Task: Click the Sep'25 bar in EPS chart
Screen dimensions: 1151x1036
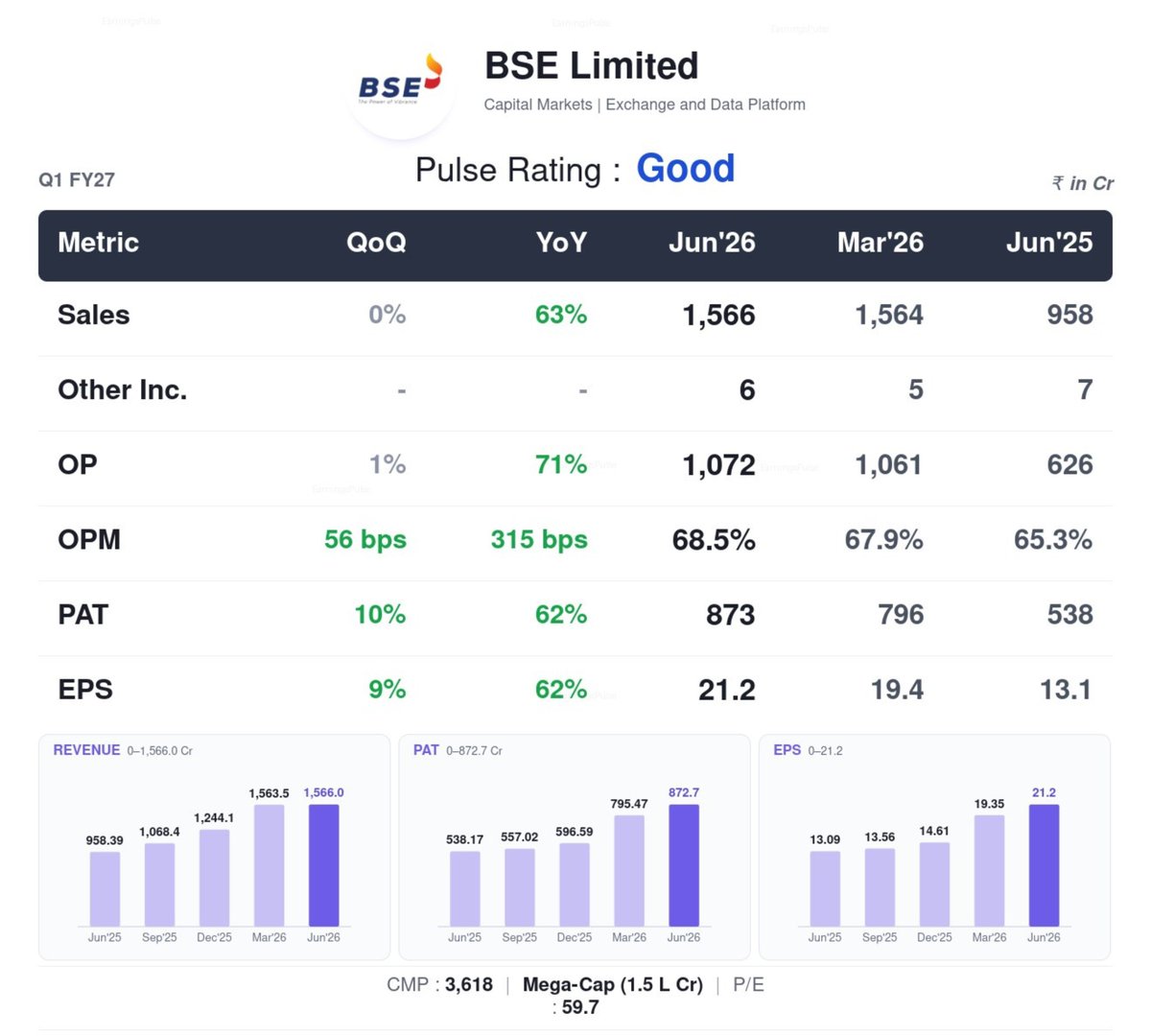Action: 880,887
